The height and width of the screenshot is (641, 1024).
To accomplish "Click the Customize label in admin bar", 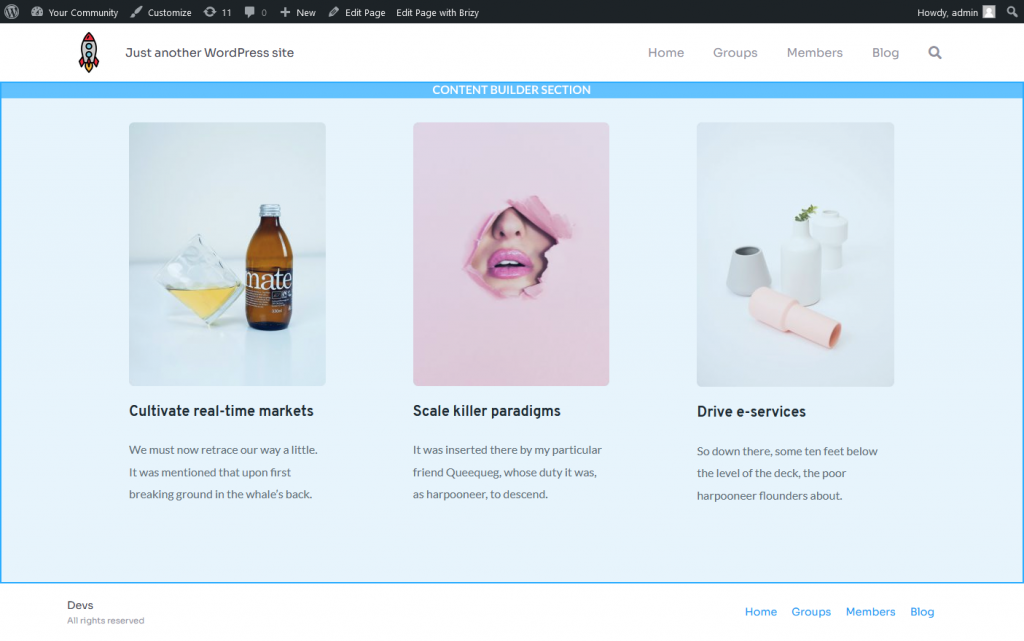I will coord(169,12).
